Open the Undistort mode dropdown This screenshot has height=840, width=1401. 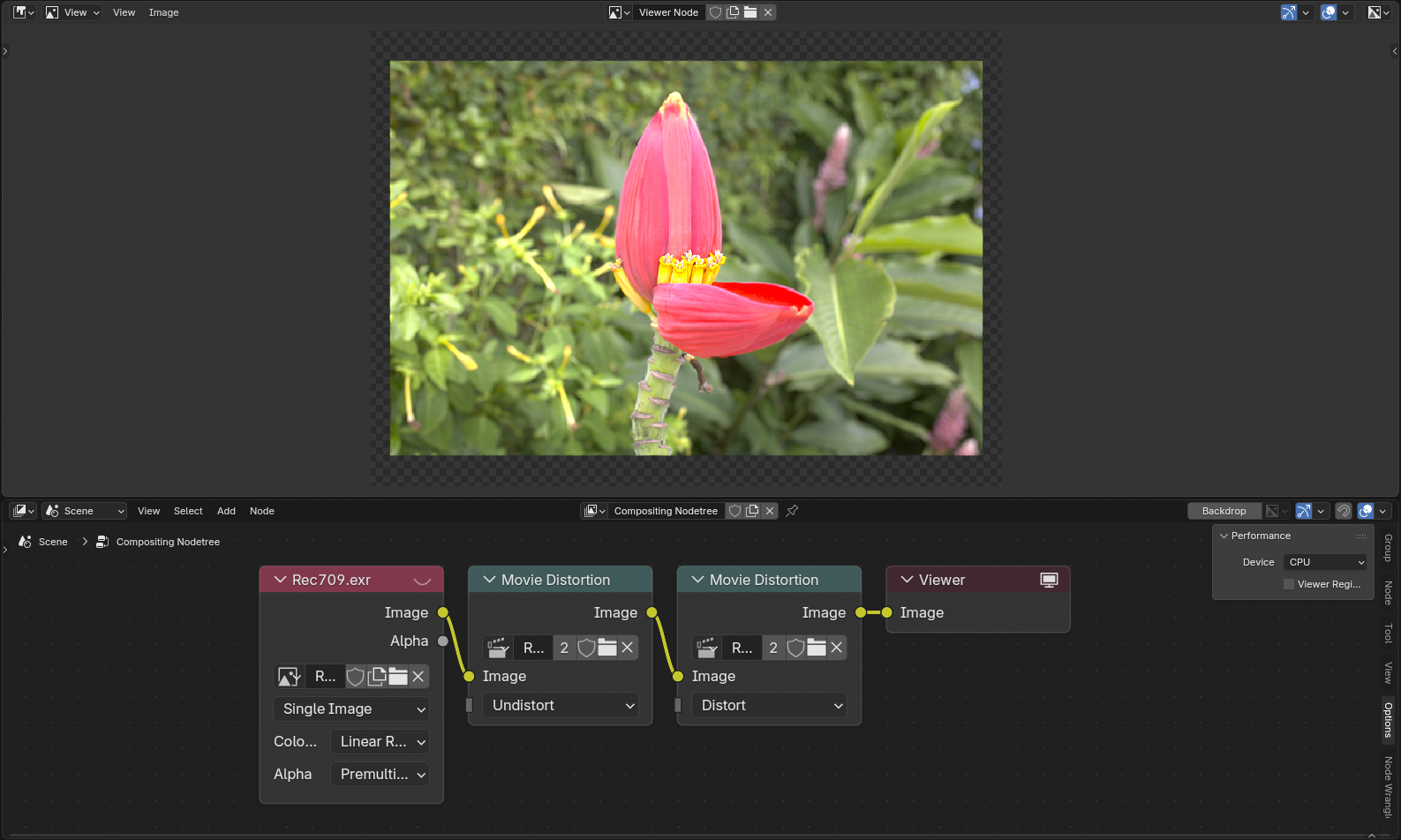coord(561,706)
